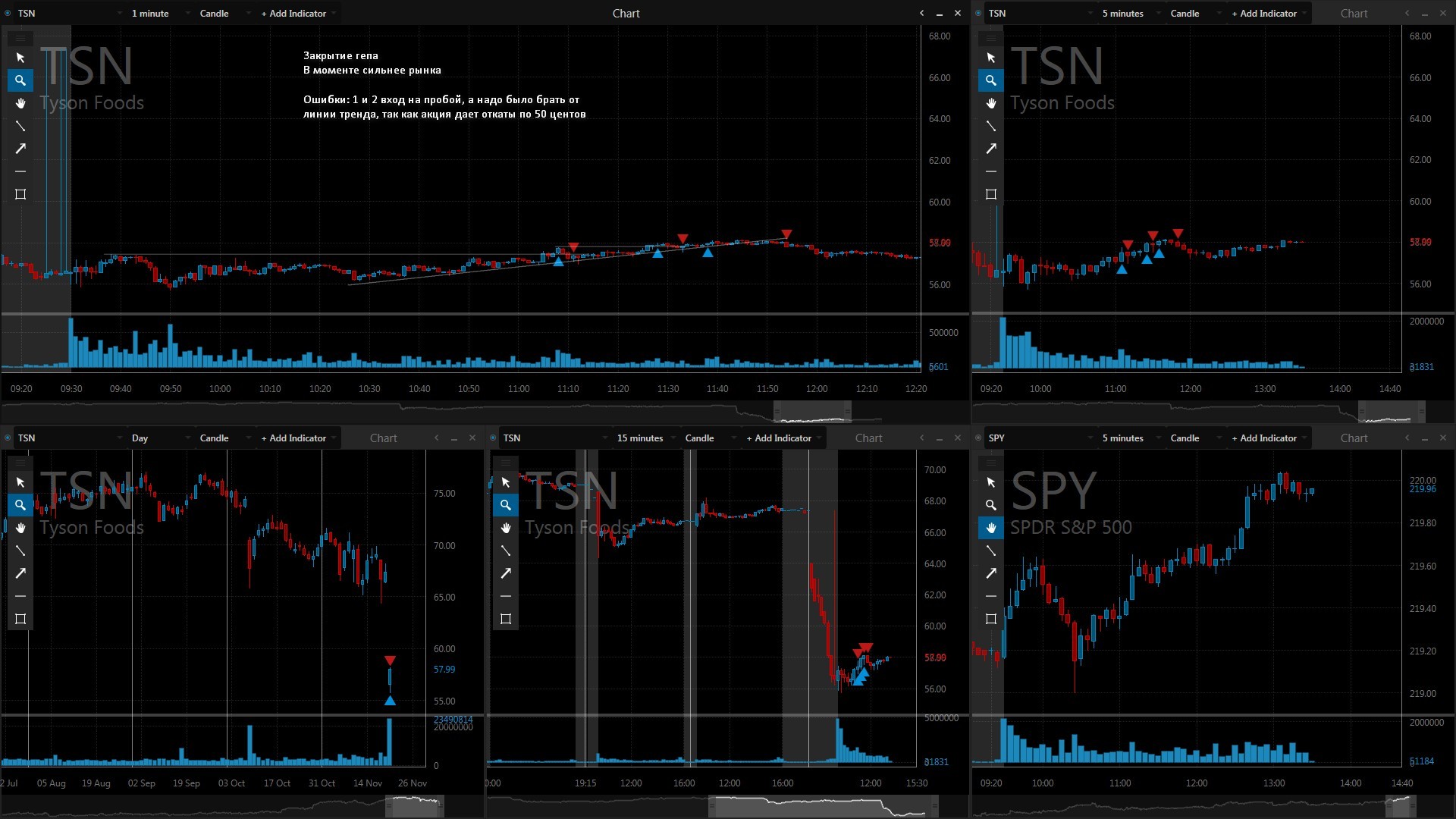Open Candle type dropdown in TSN Day chart
The image size is (1456, 819).
[x=224, y=438]
